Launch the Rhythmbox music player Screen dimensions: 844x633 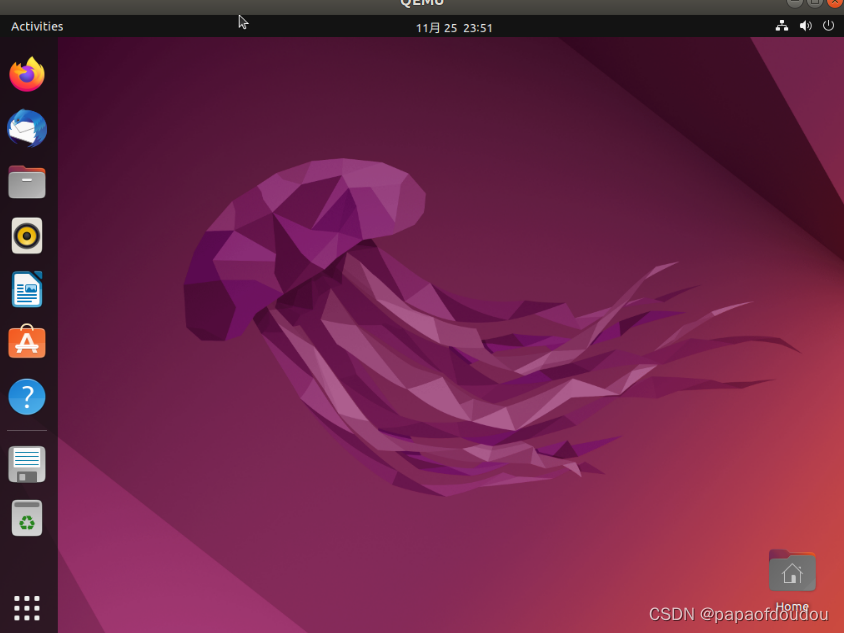click(x=27, y=236)
